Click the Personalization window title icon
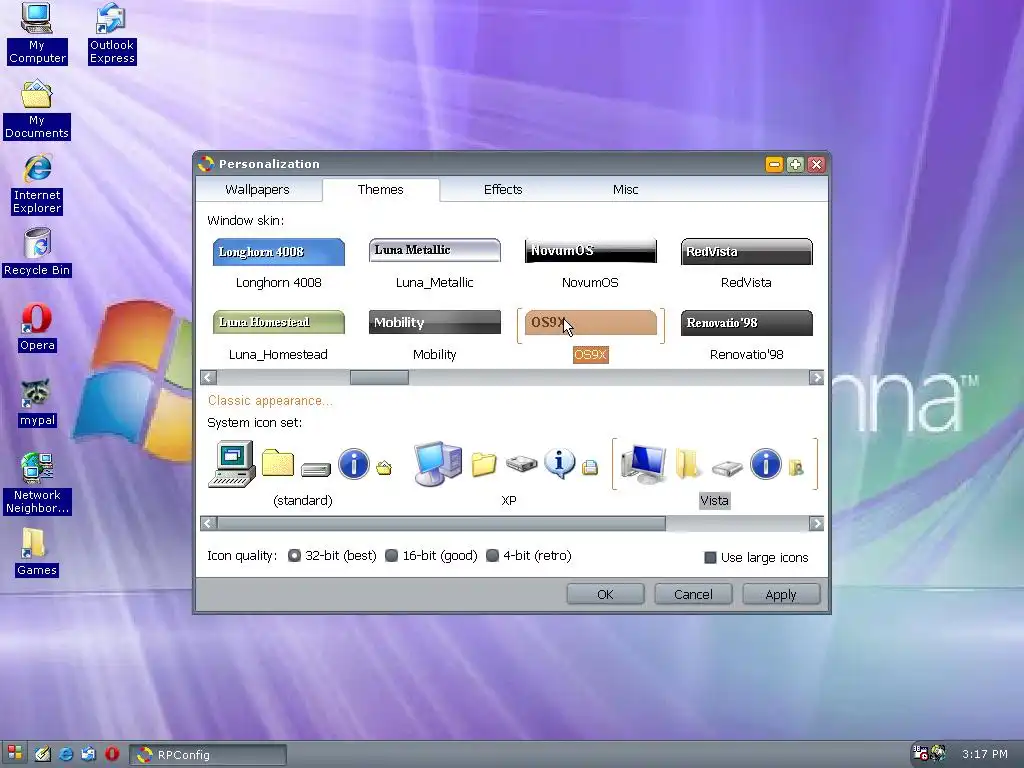Viewport: 1024px width, 768px height. [x=206, y=164]
